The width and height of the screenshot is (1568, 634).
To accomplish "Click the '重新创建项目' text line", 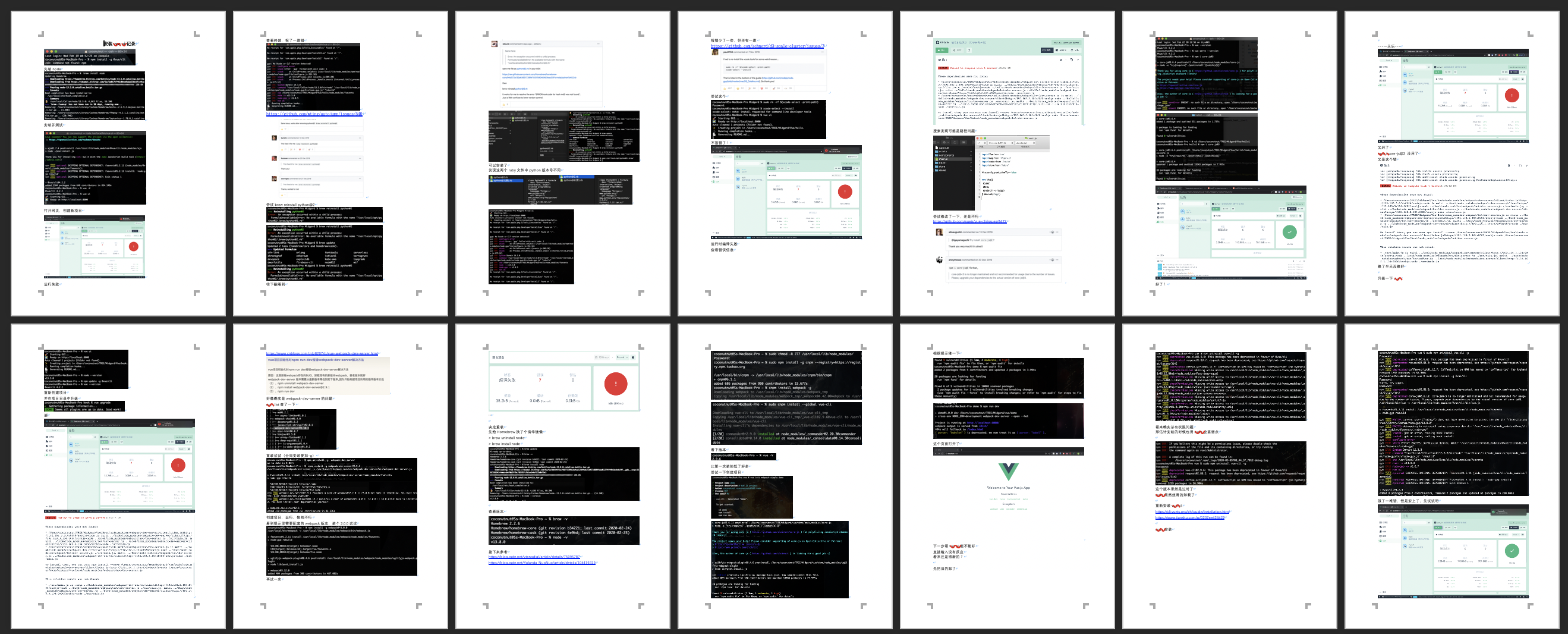I will (55, 393).
